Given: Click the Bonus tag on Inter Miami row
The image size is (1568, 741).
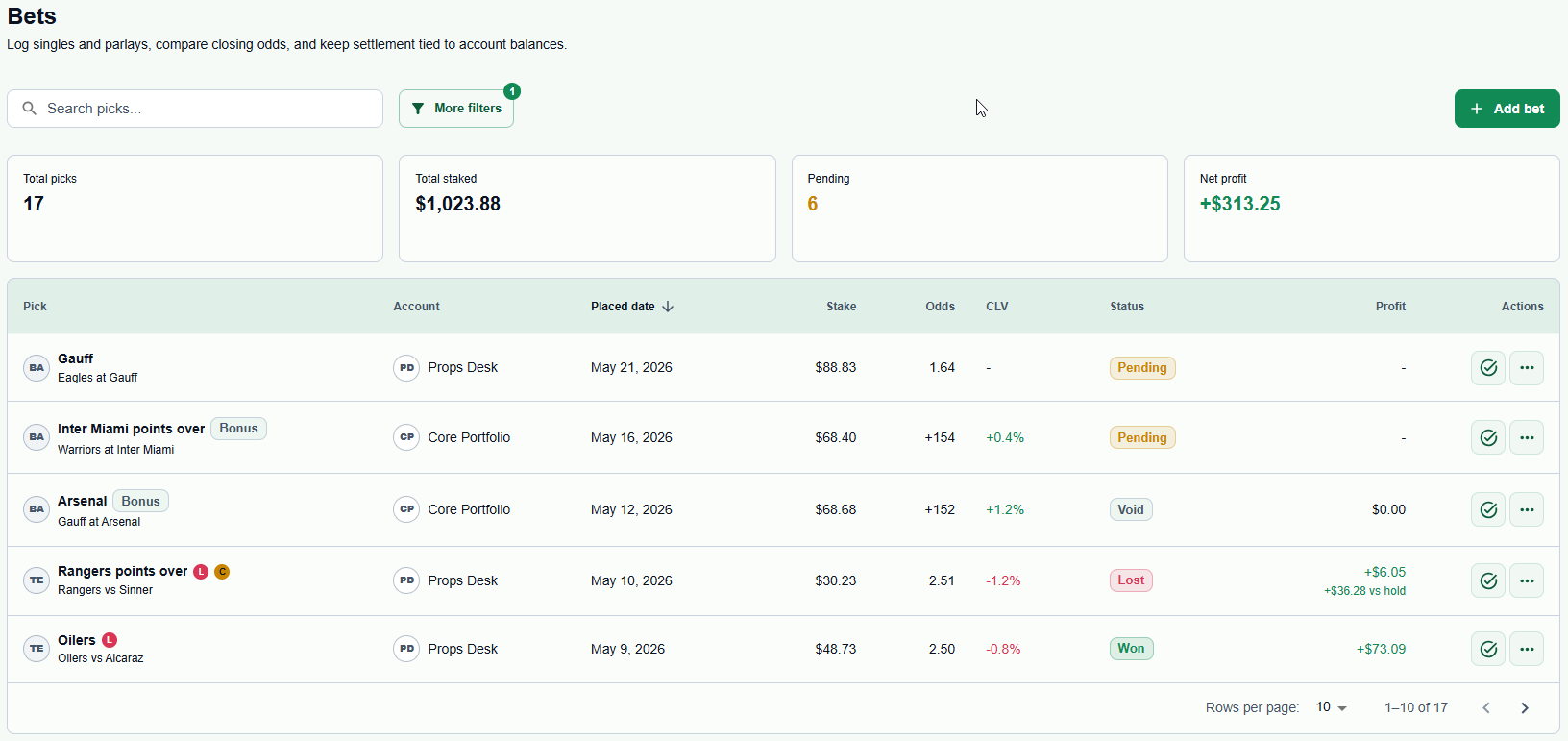Looking at the screenshot, I should pos(238,429).
